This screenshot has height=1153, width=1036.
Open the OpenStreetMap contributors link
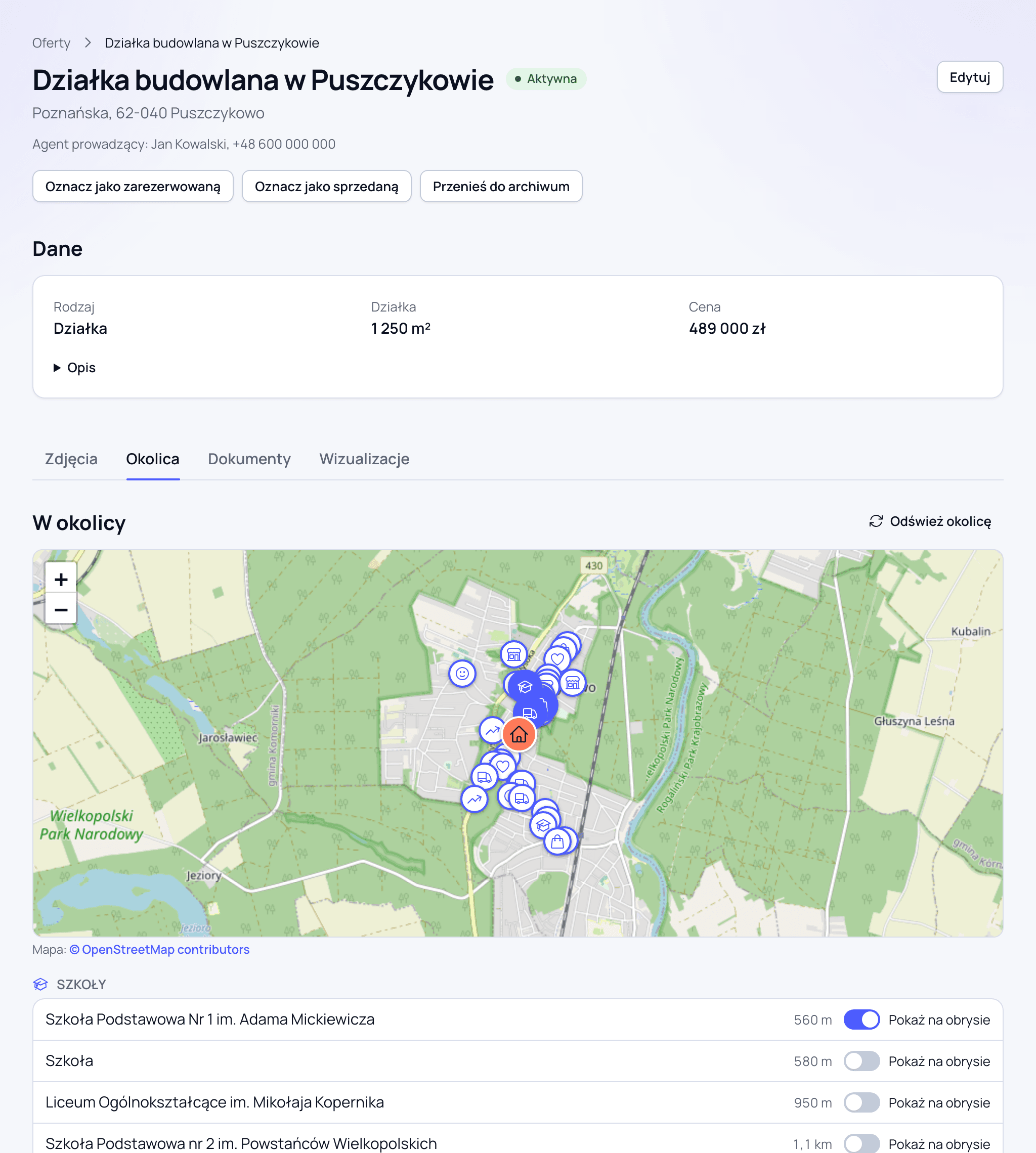[159, 949]
